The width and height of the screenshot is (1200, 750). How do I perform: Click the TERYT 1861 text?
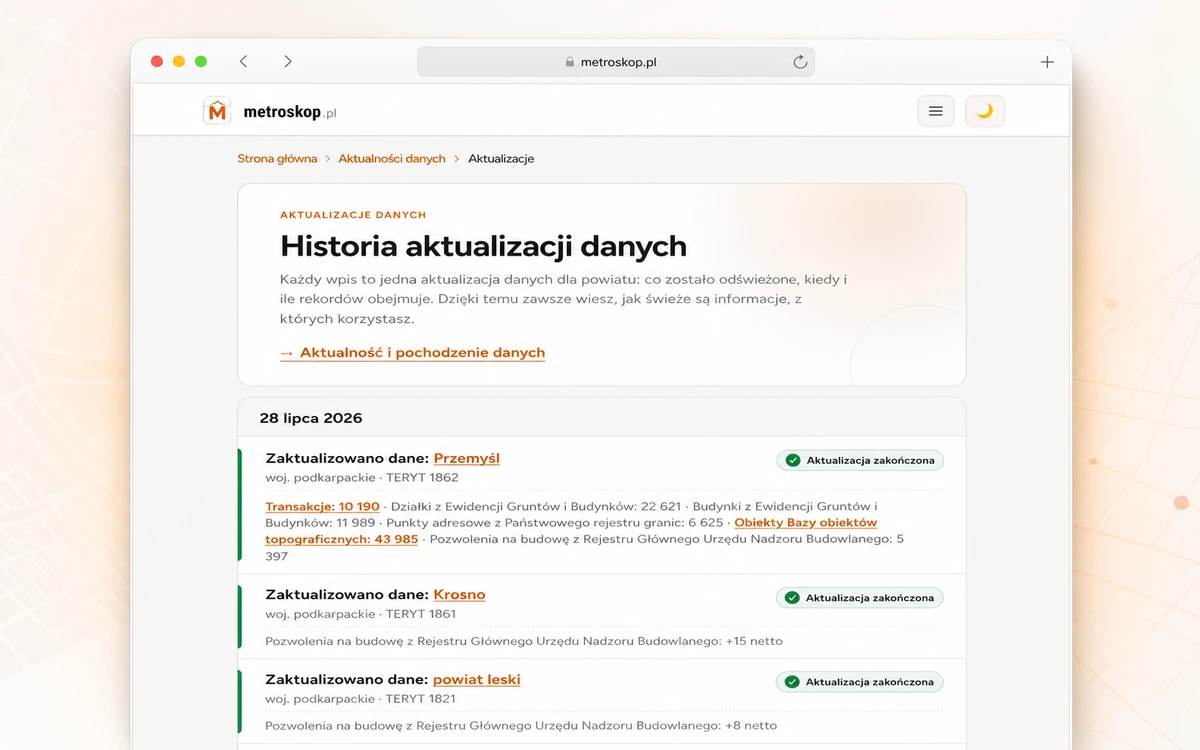coord(421,614)
